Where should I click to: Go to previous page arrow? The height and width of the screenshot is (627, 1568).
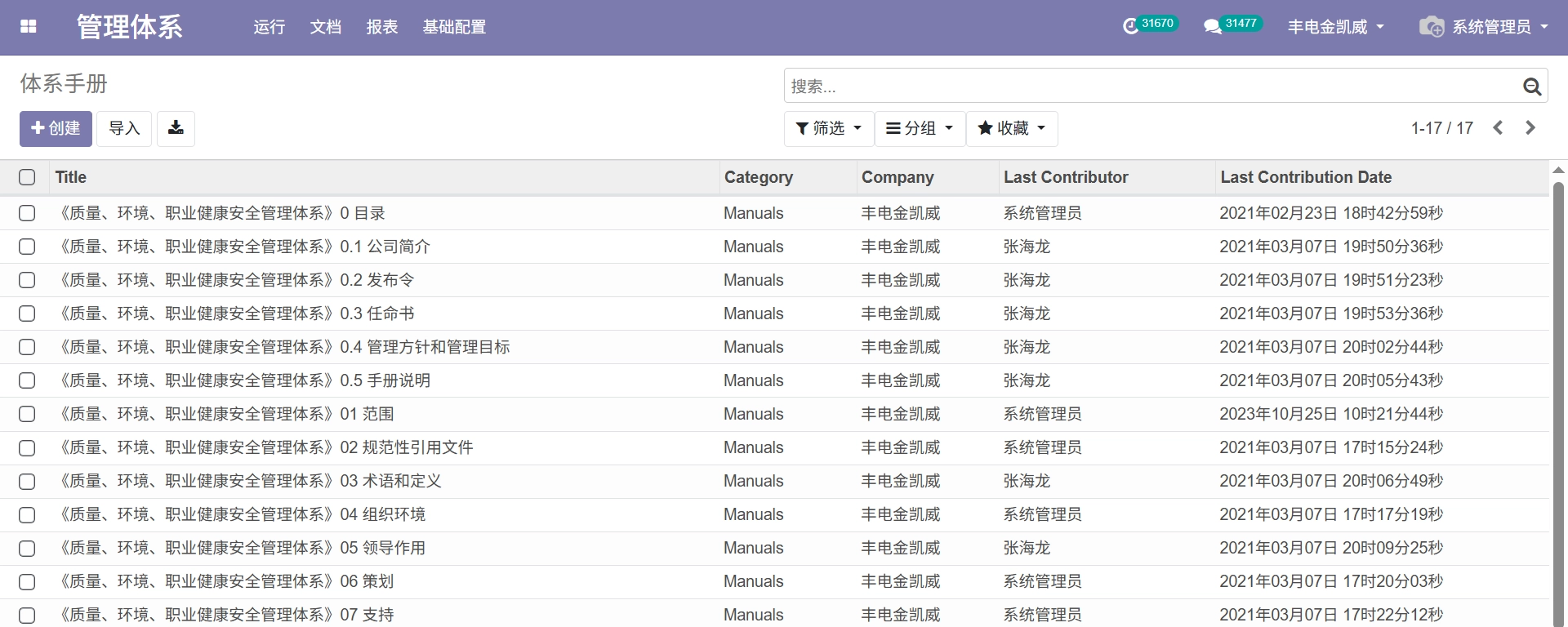pos(1498,128)
